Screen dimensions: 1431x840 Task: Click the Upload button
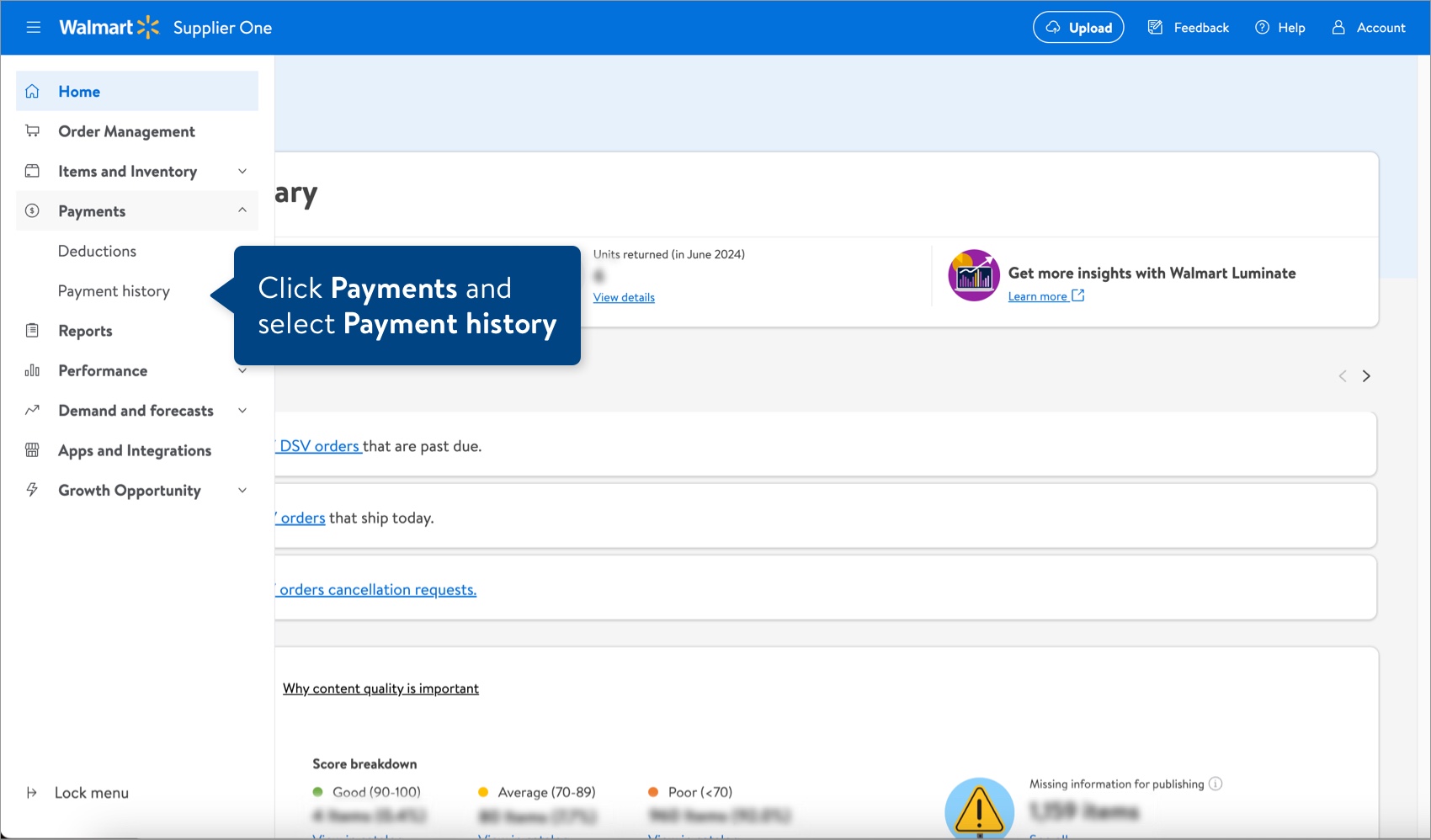click(x=1078, y=27)
